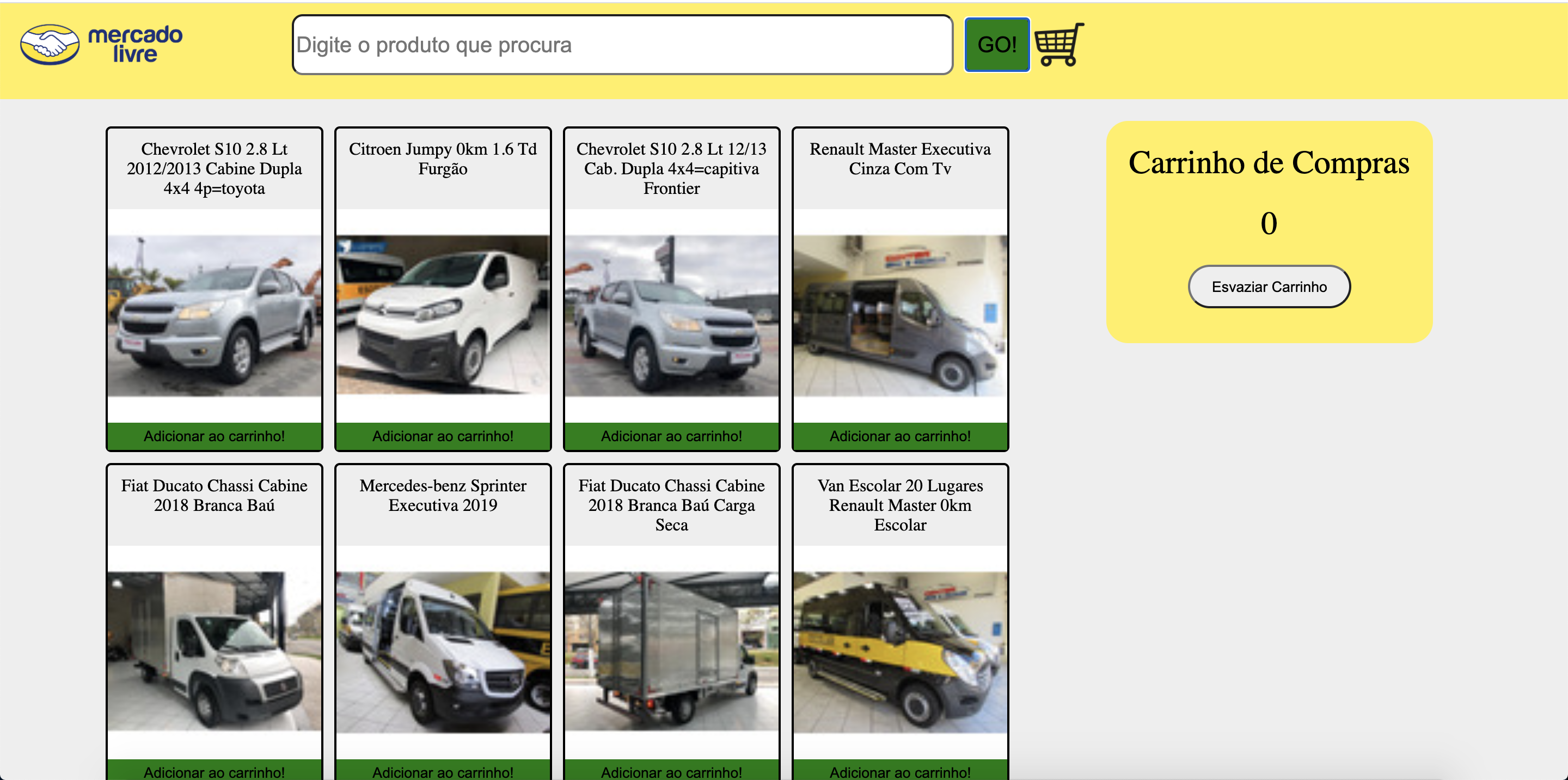Screen dimensions: 1568x780
Task: Click Esvaziar Carrinho button
Action: point(1269,287)
